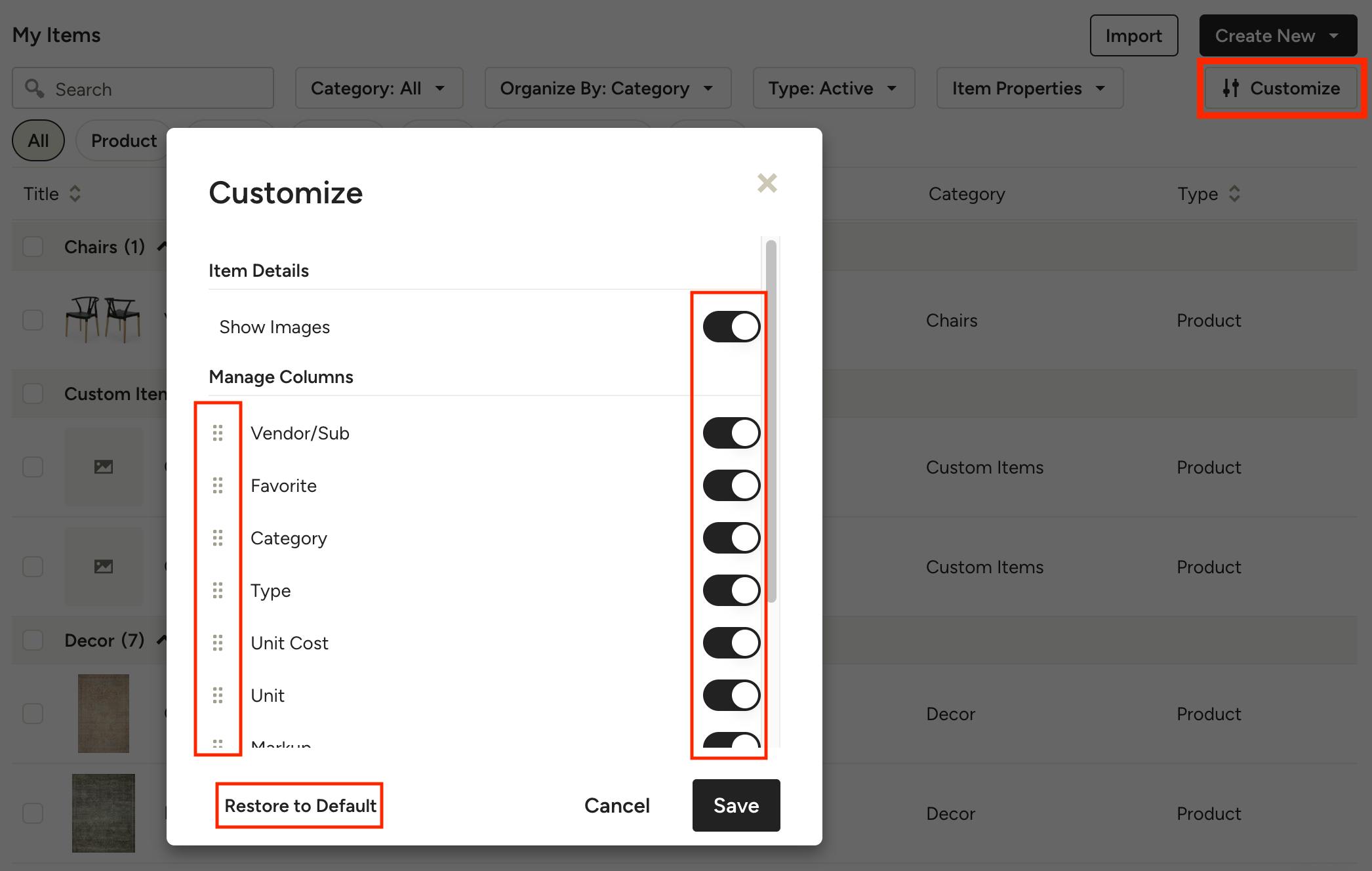Turn off the Show Images toggle
The height and width of the screenshot is (871, 1372).
[731, 327]
